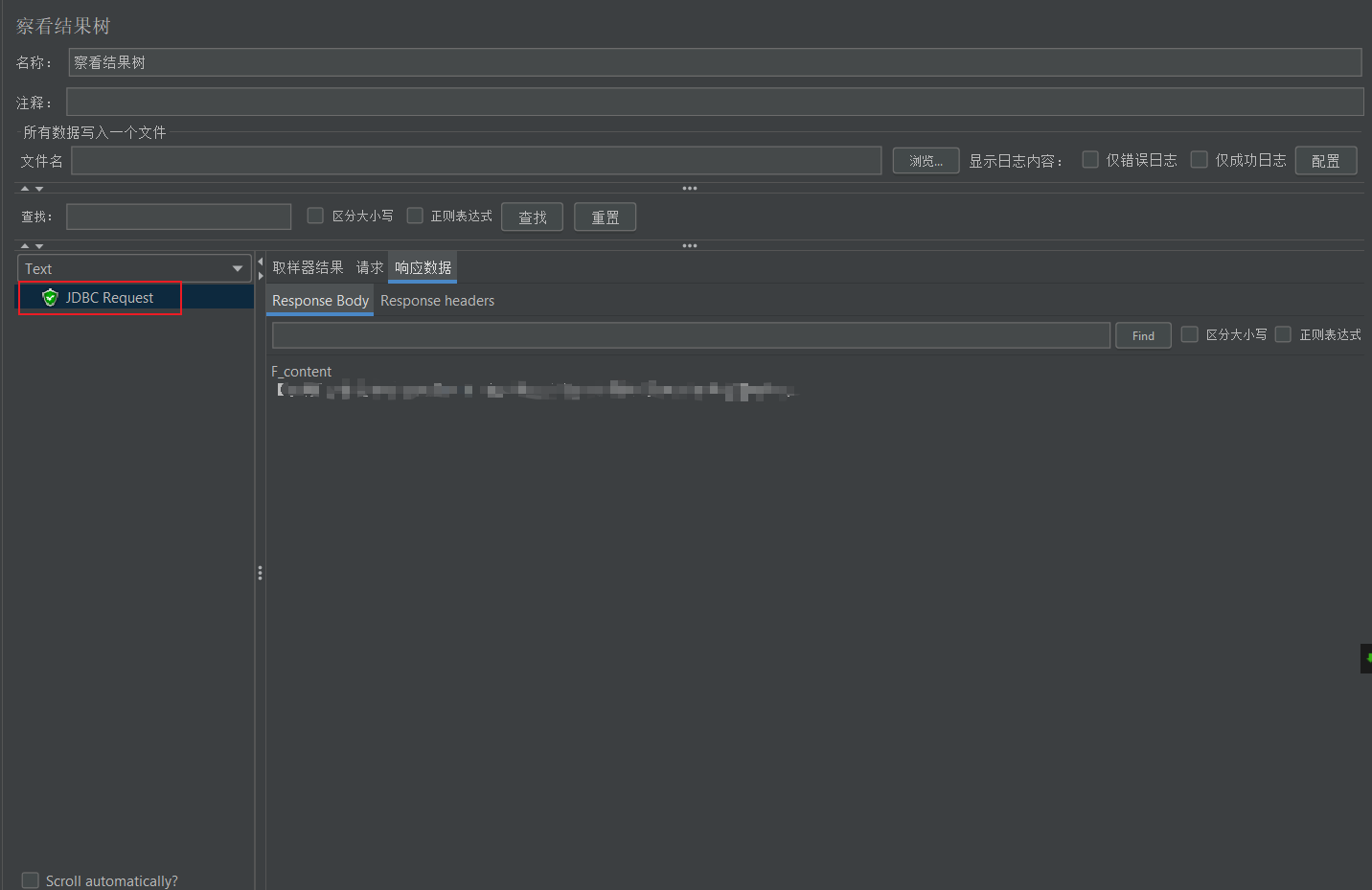The image size is (1372, 890).
Task: Expand the results tree with the right split arrow
Action: [x=260, y=276]
